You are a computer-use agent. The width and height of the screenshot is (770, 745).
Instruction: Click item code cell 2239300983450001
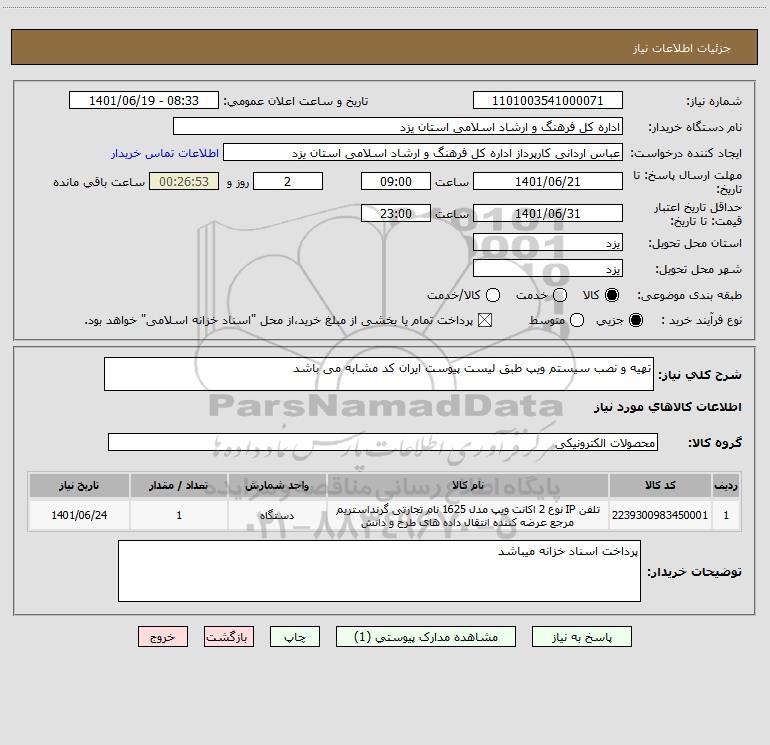[x=660, y=515]
